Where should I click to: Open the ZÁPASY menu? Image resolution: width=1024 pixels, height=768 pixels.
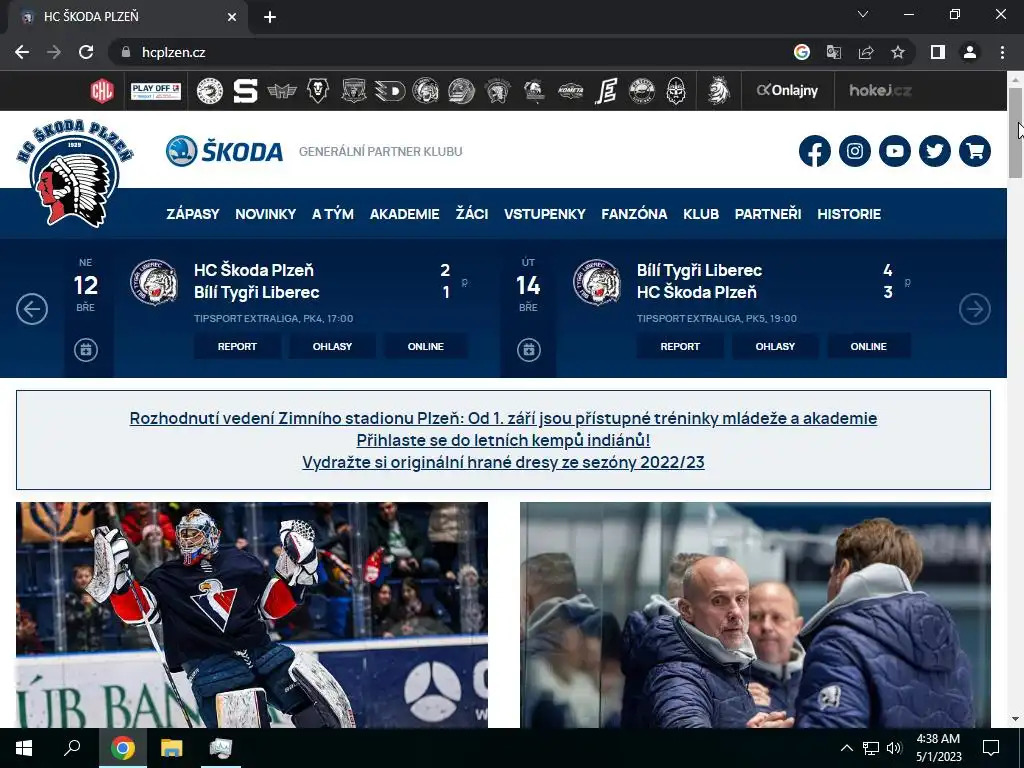point(193,214)
